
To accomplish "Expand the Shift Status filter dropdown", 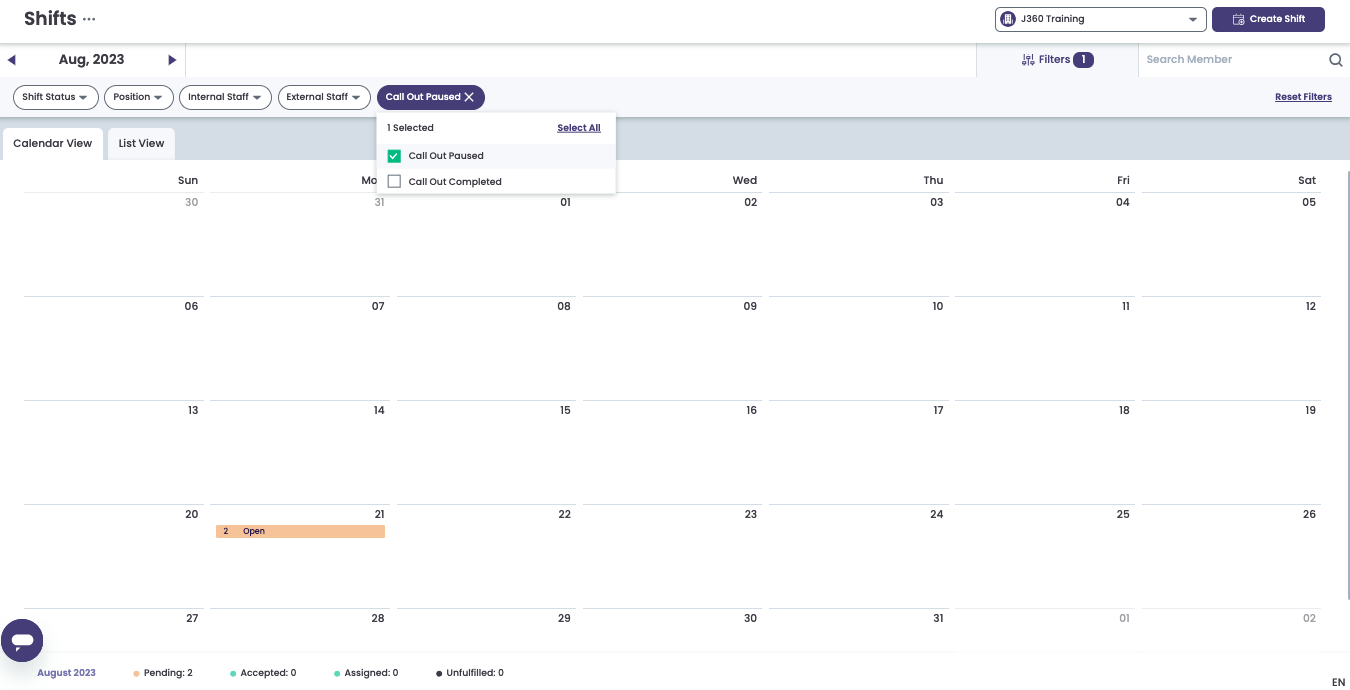I will click(55, 97).
